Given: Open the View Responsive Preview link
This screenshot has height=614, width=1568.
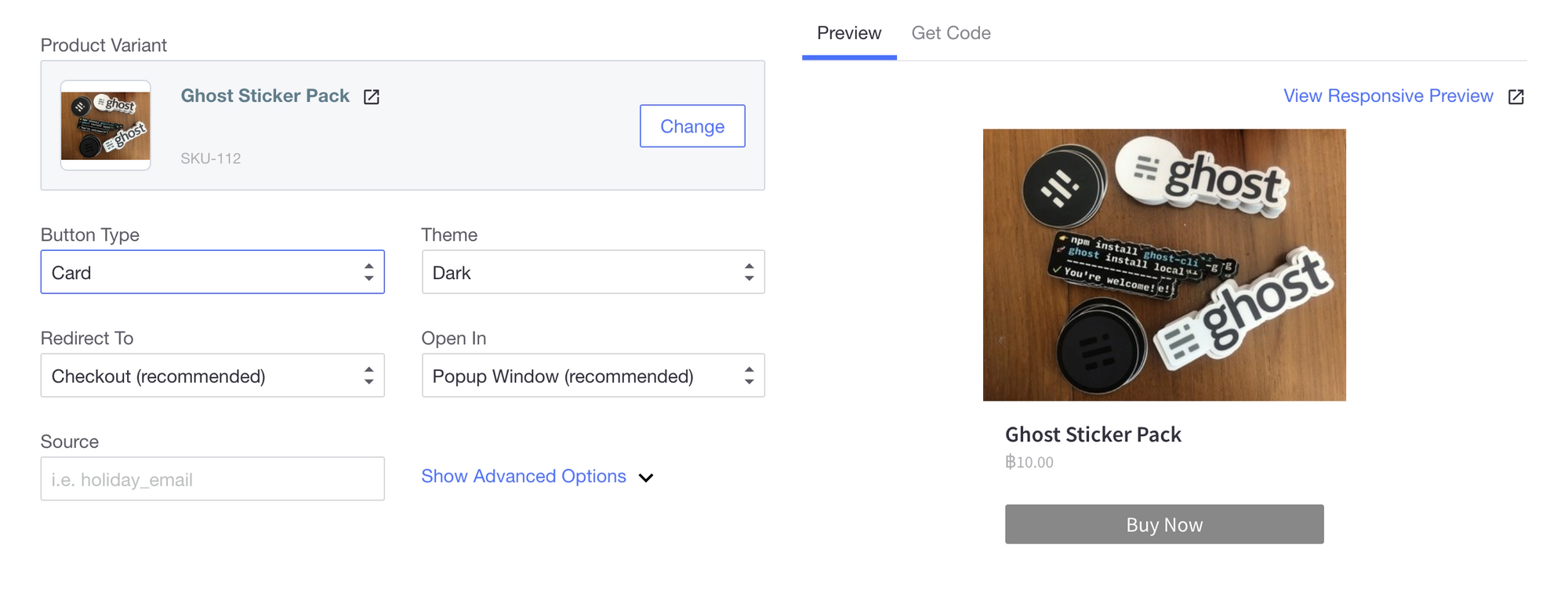Looking at the screenshot, I should [x=1388, y=96].
